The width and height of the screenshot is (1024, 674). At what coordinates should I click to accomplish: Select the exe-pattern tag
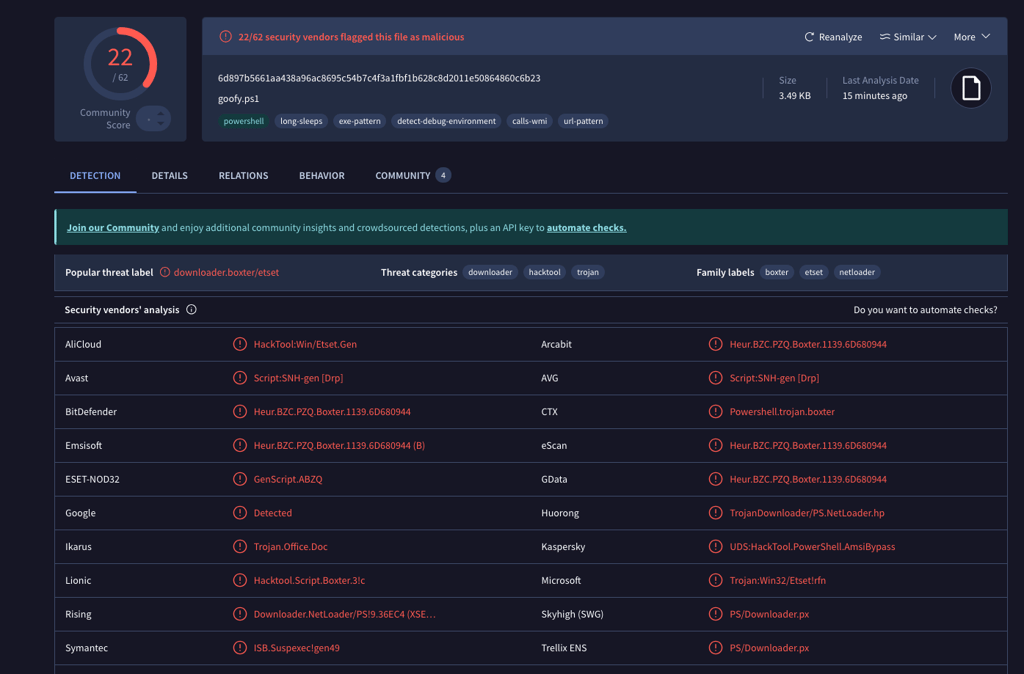click(360, 121)
